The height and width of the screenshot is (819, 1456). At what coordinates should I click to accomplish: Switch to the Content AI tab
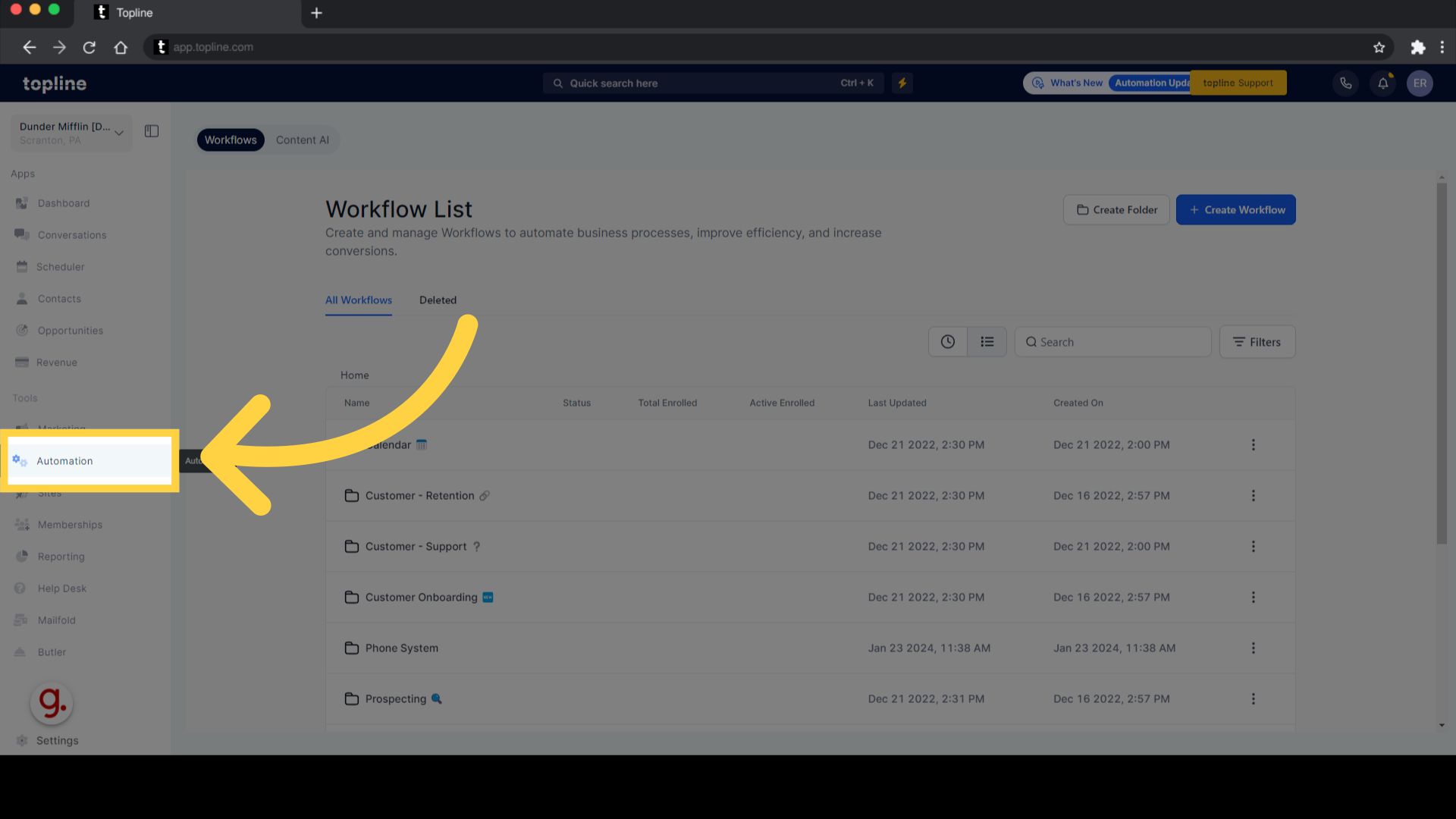point(302,140)
